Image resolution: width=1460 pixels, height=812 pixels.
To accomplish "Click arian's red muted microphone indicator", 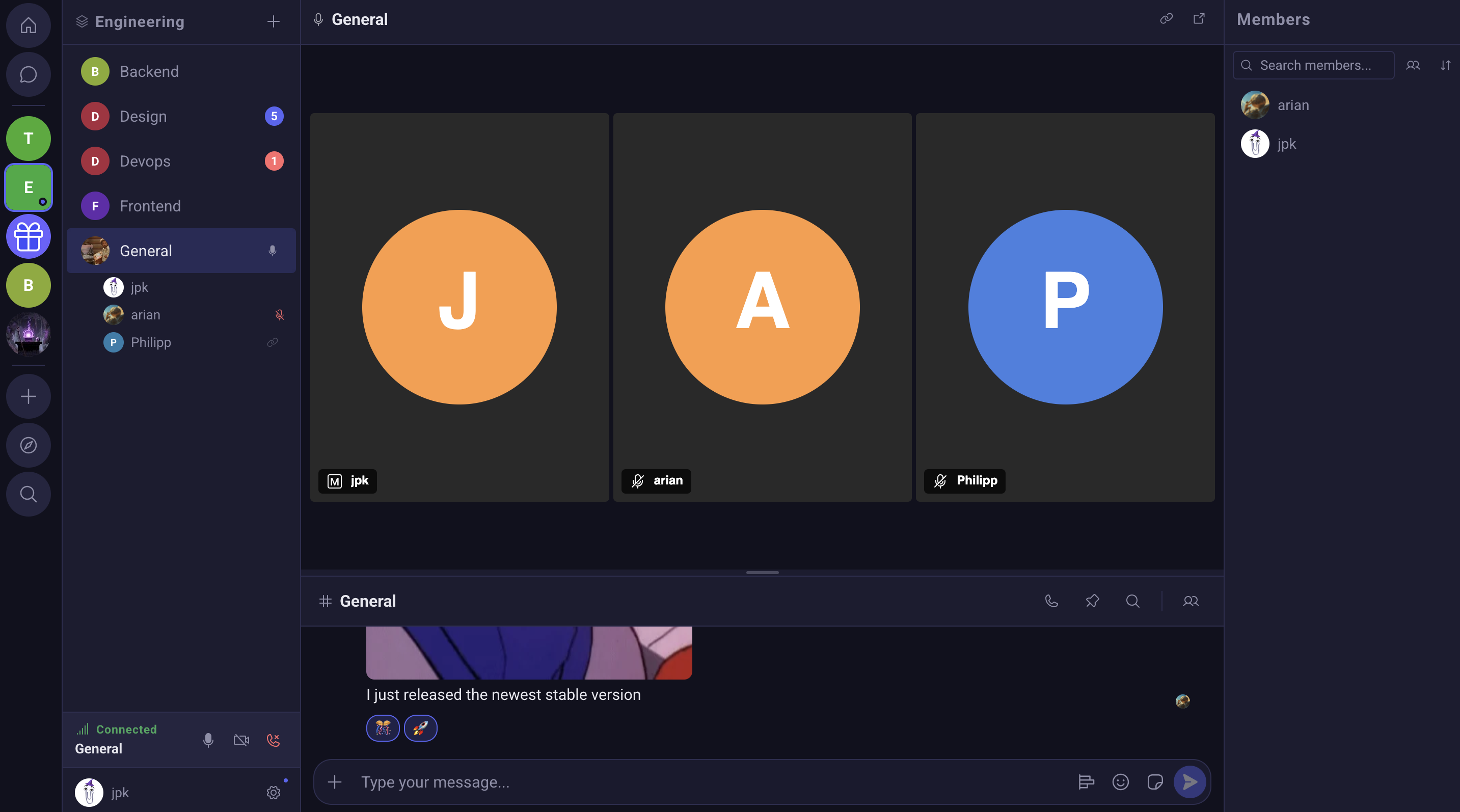I will [x=280, y=314].
